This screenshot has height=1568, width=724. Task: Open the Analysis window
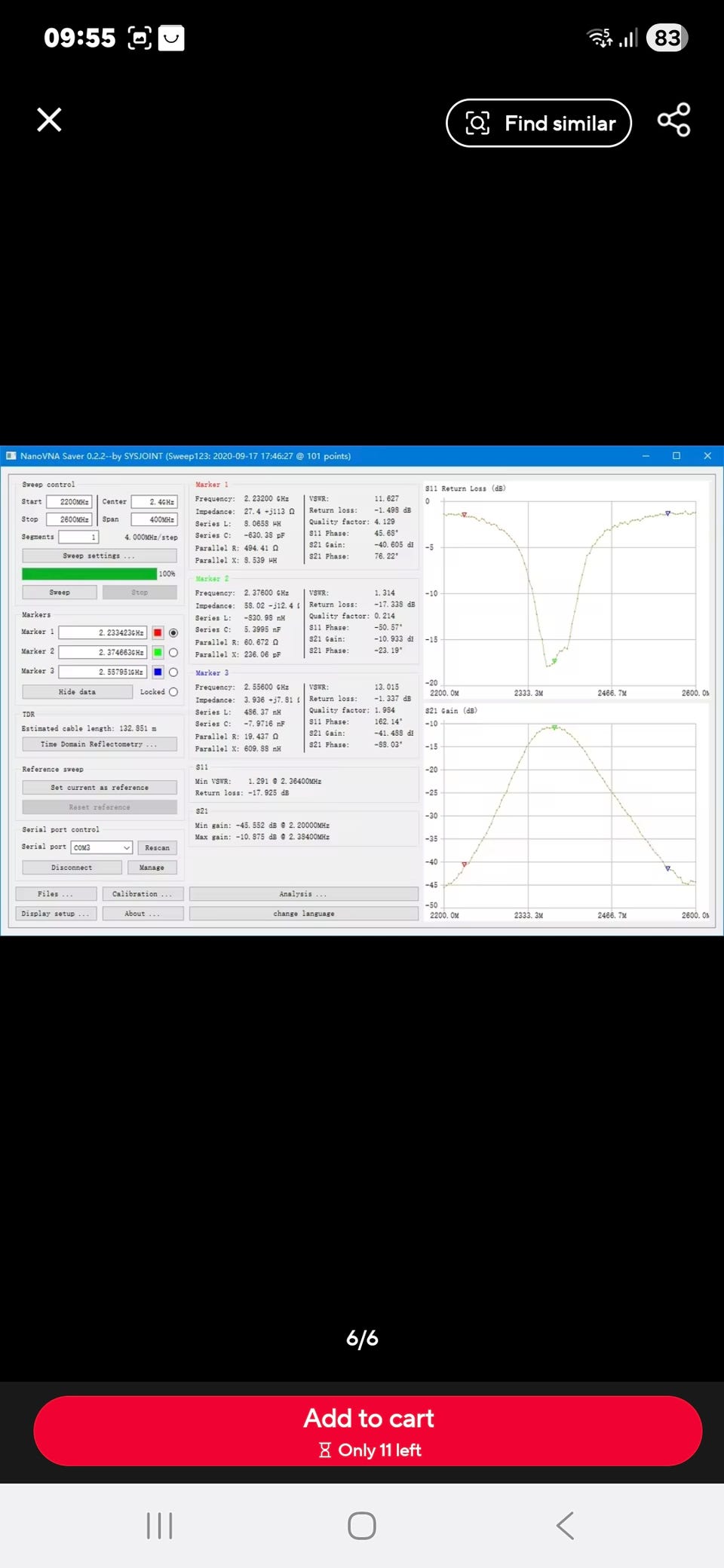304,894
